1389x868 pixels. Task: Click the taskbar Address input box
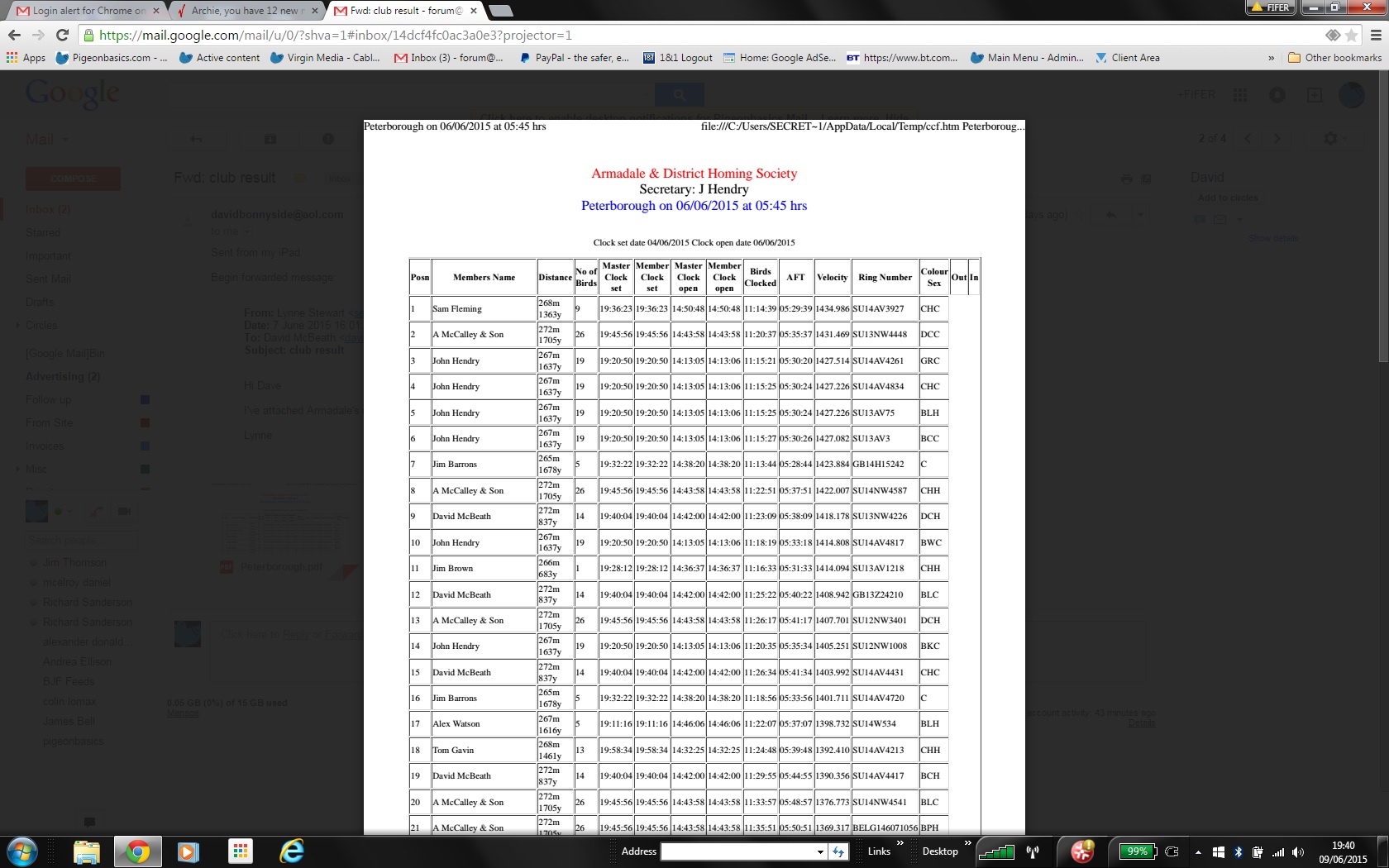(x=738, y=851)
